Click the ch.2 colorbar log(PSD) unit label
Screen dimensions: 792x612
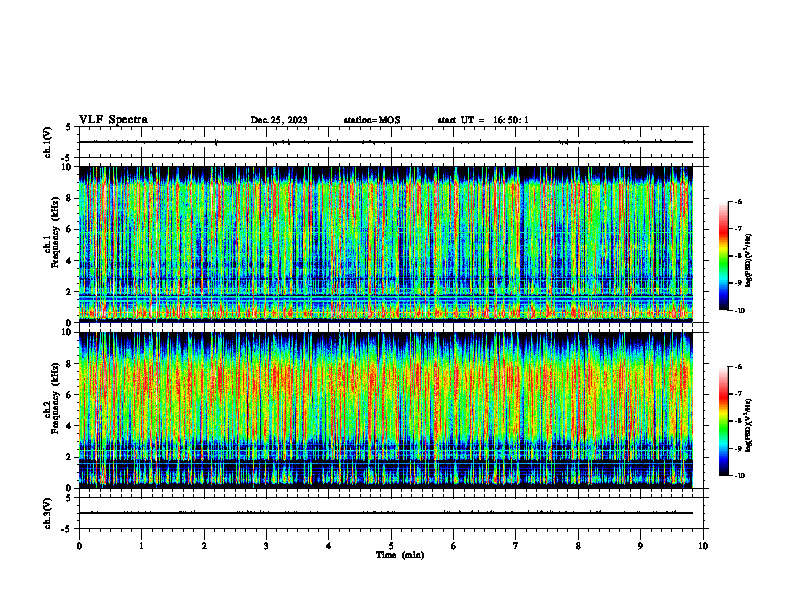coord(749,425)
